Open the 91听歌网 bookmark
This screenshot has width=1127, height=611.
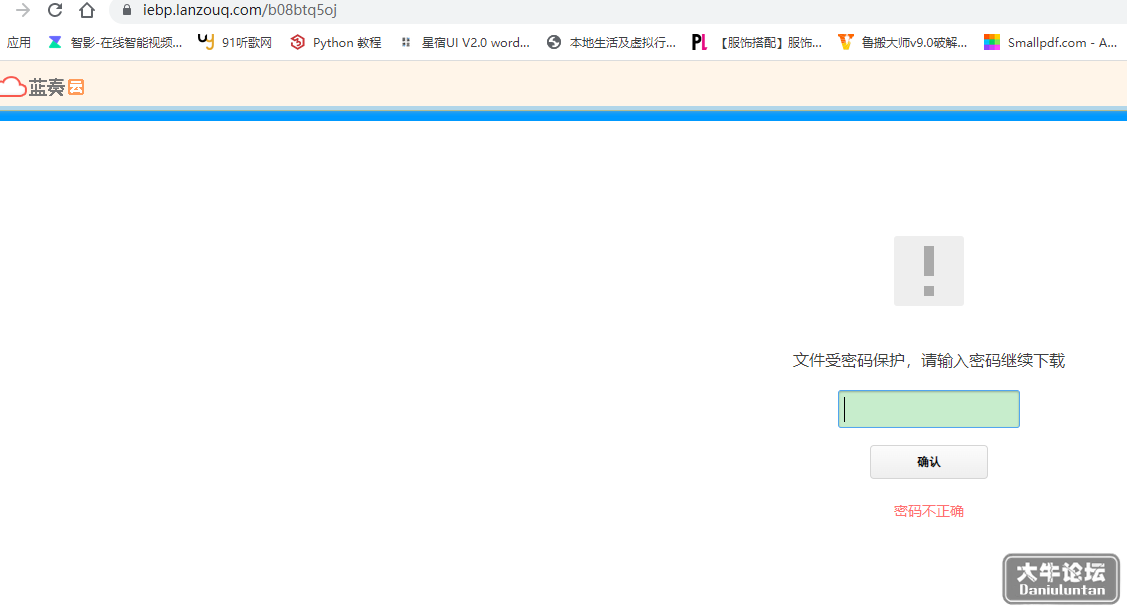point(235,42)
